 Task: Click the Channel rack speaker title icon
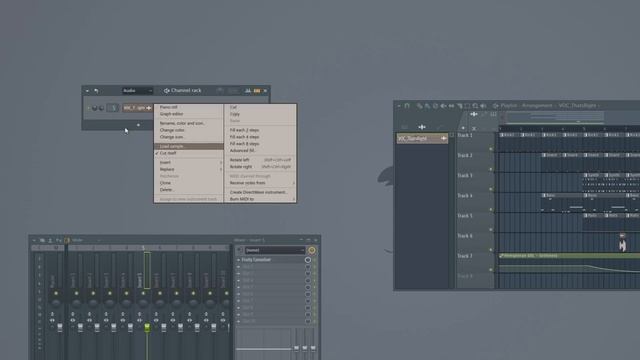click(167, 91)
